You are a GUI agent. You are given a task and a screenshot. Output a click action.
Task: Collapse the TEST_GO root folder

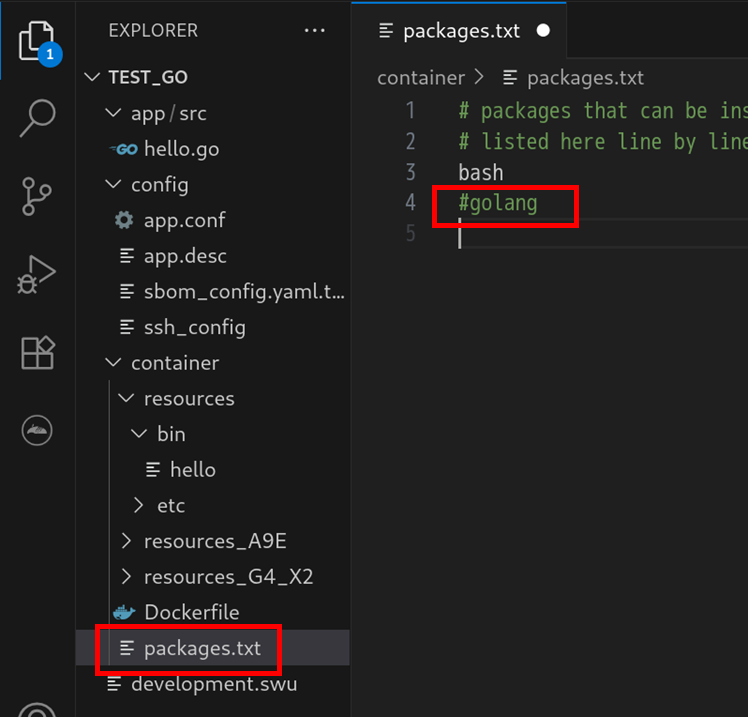click(91, 77)
